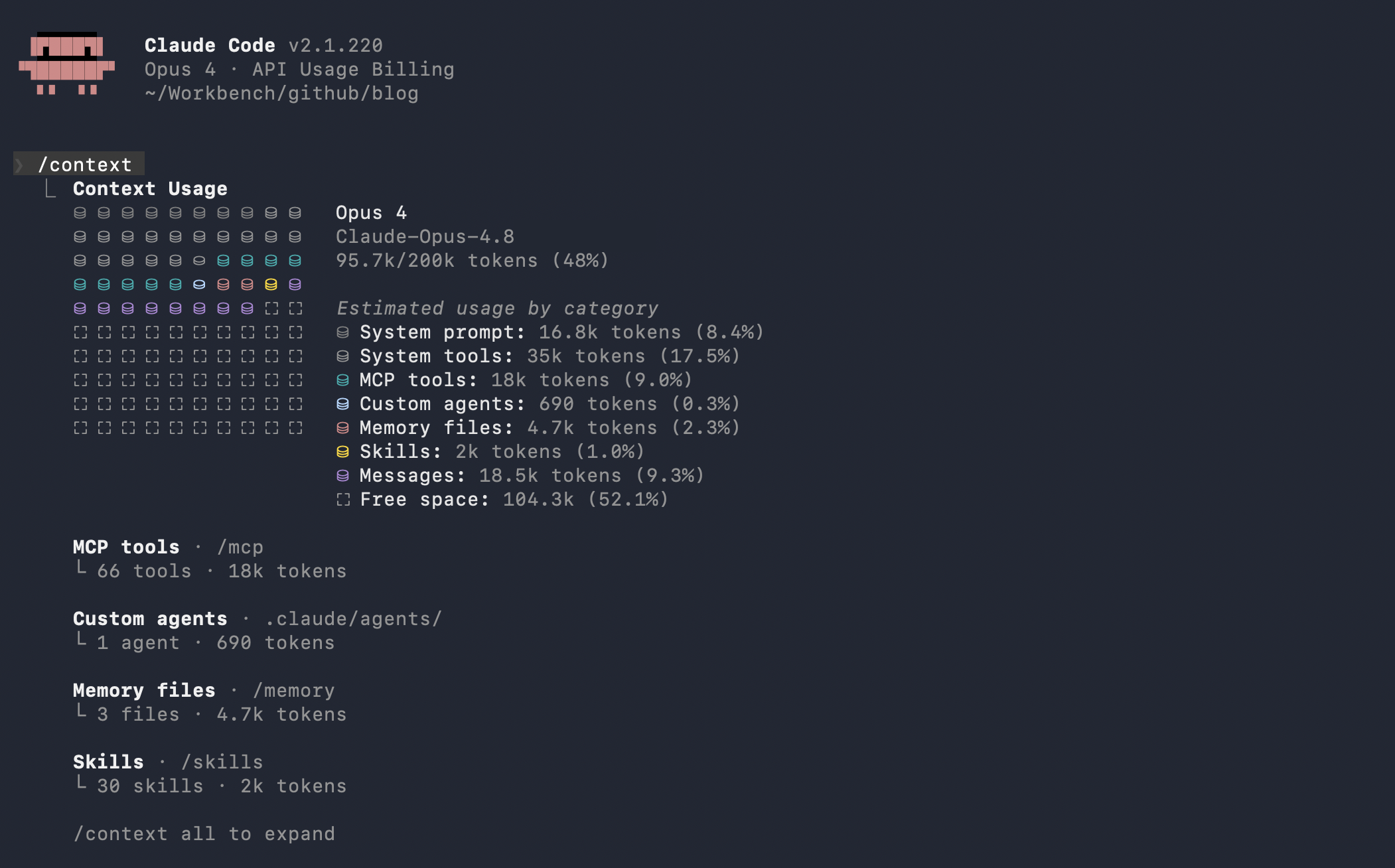Click the purple Messages legend icon
The image size is (1395, 868).
[342, 476]
